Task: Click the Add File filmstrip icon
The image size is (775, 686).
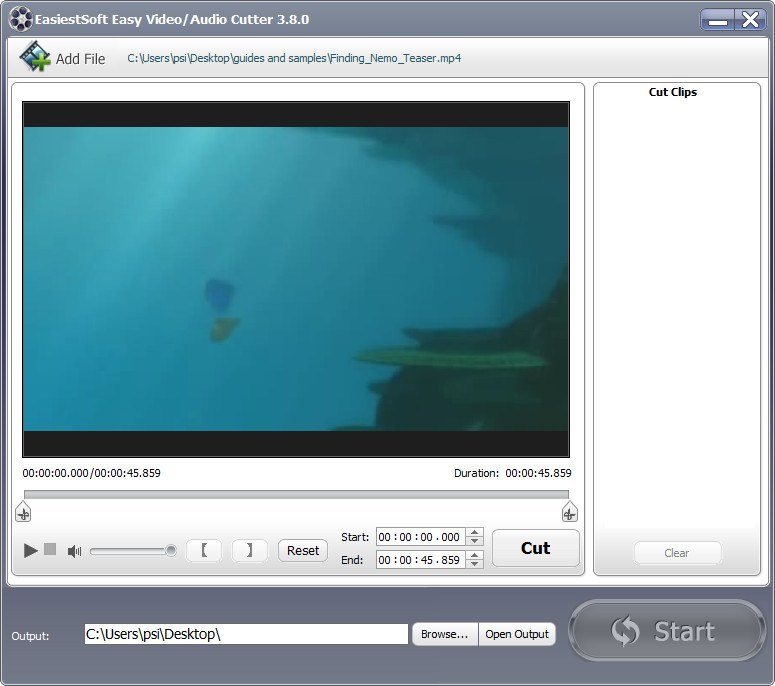Action: coord(35,56)
